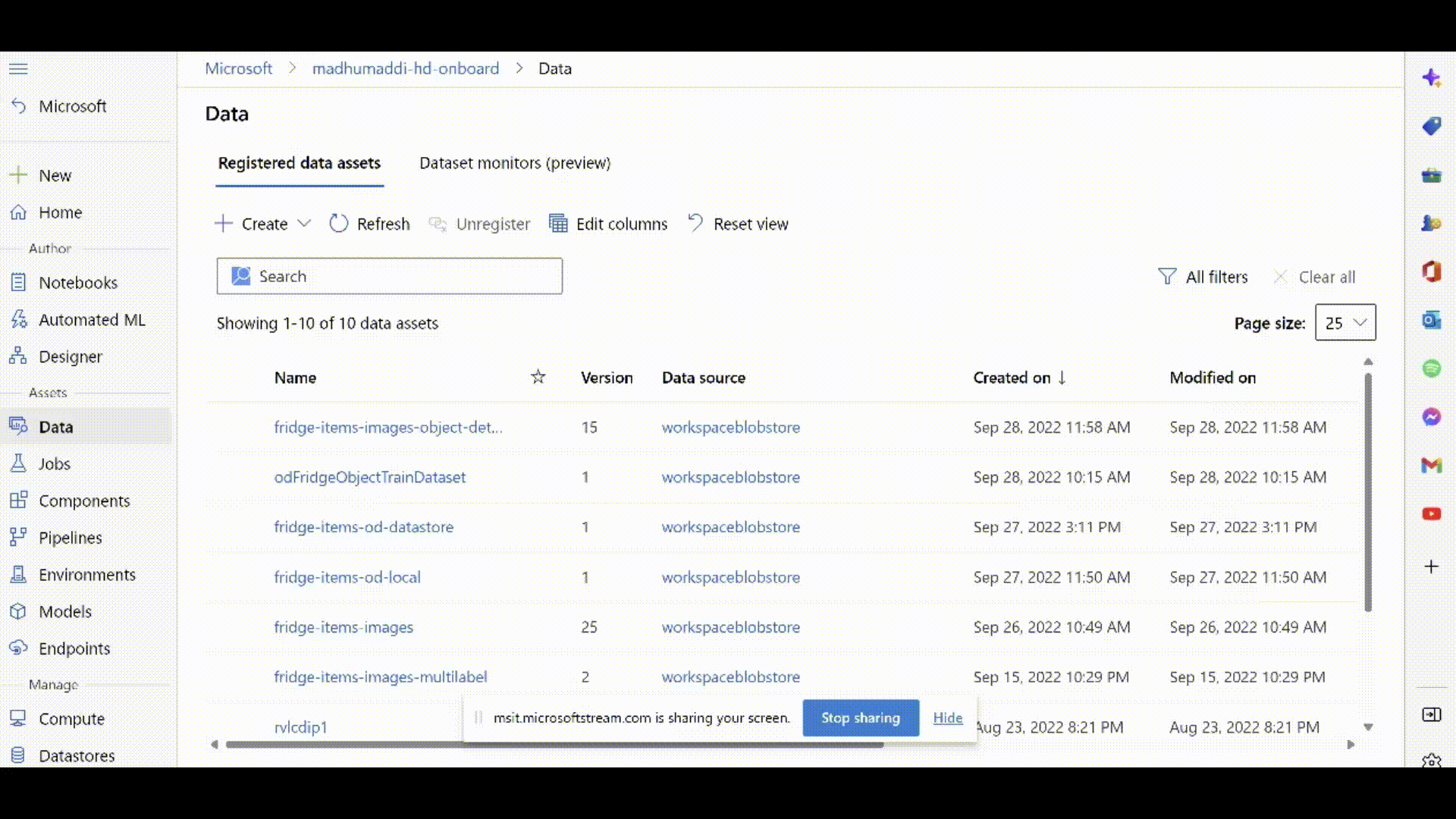Click the Search input field
This screenshot has height=819, width=1456.
[389, 276]
